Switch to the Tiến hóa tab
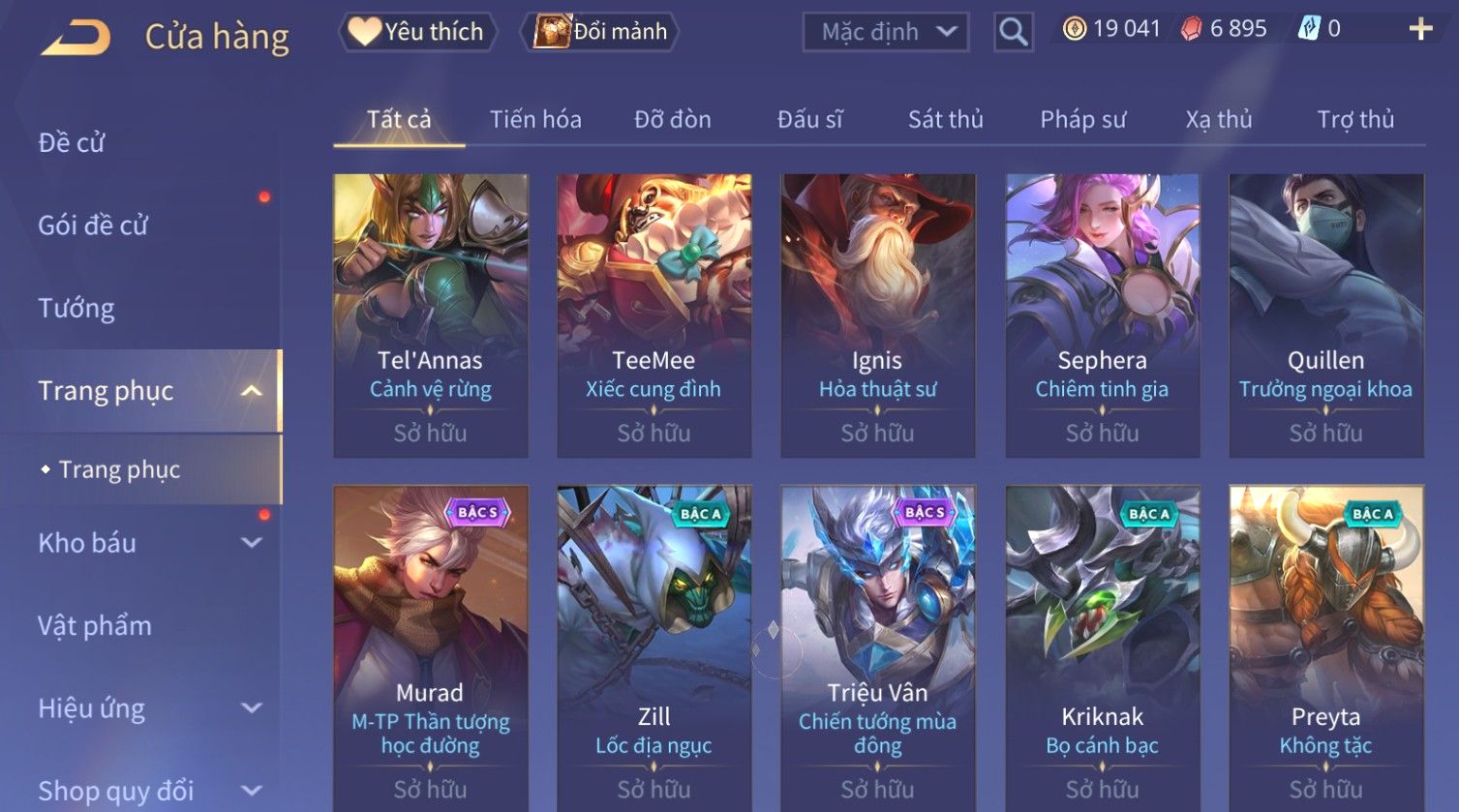This screenshot has width=1459, height=812. click(535, 119)
